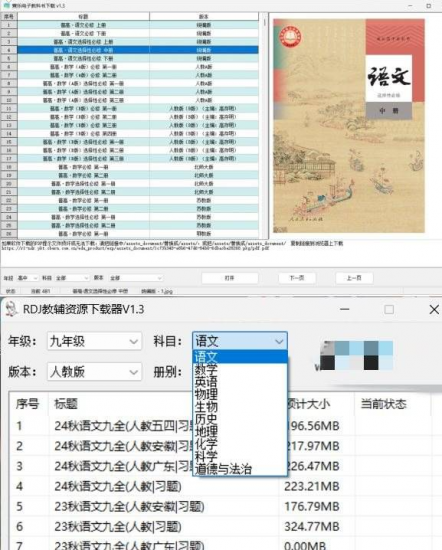Screen dimensions: 442x550
Task: Click the RDJ downloader app icon in title bar
Action: 12,309
